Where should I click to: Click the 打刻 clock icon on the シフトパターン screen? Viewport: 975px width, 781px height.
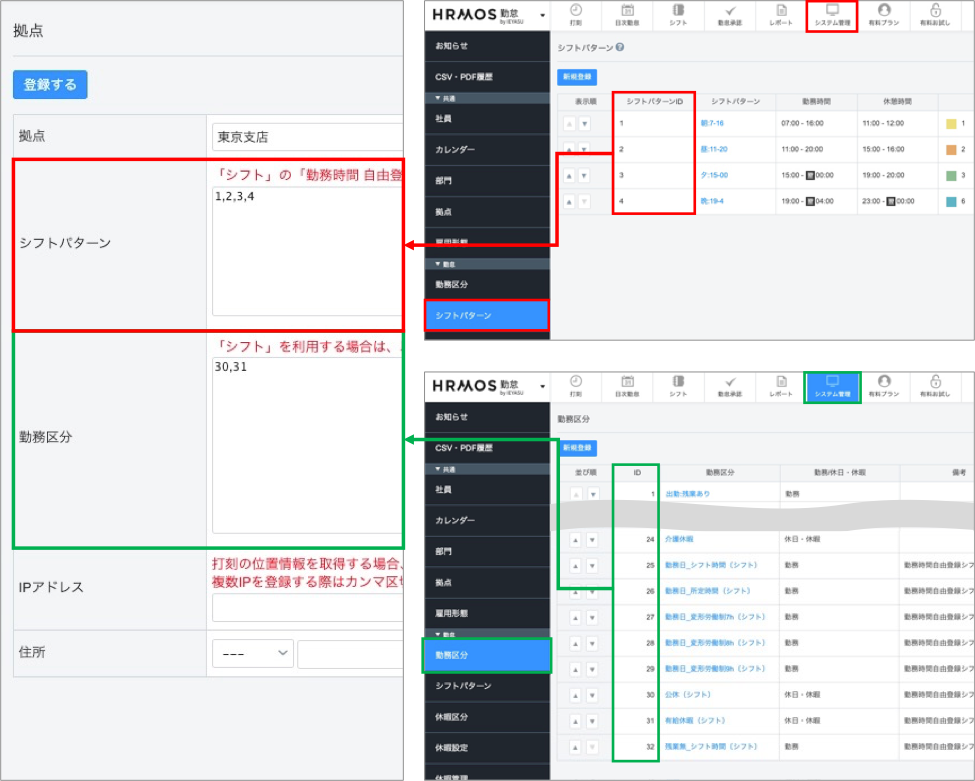point(576,12)
